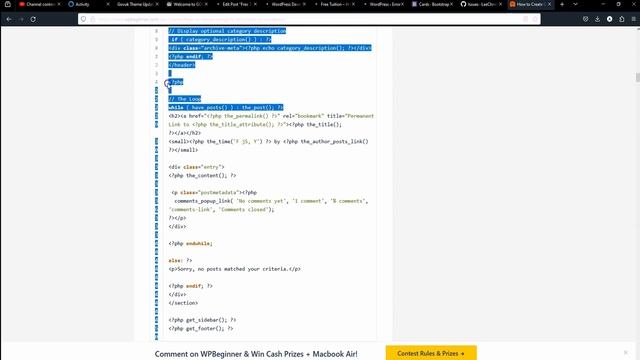Go back to the previous page
640x360 pixels.
pos(9,19)
